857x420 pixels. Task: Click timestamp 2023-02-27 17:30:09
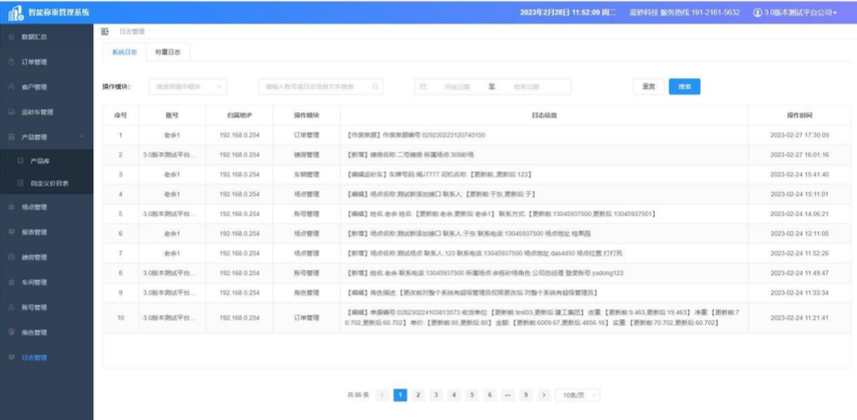pyautogui.click(x=800, y=135)
